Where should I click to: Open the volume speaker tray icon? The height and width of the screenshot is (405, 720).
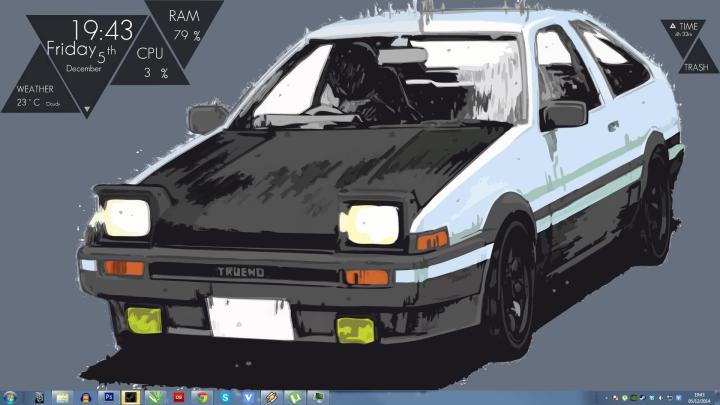click(x=660, y=398)
